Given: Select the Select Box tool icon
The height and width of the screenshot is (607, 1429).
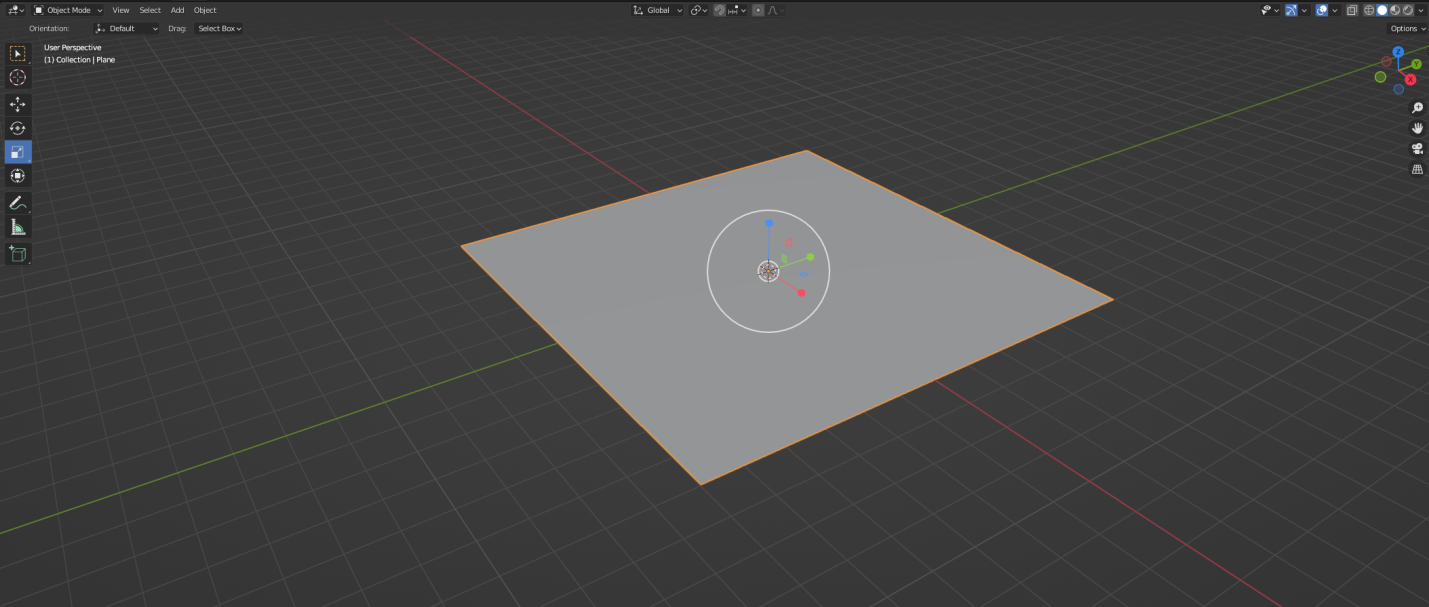Looking at the screenshot, I should (x=18, y=53).
